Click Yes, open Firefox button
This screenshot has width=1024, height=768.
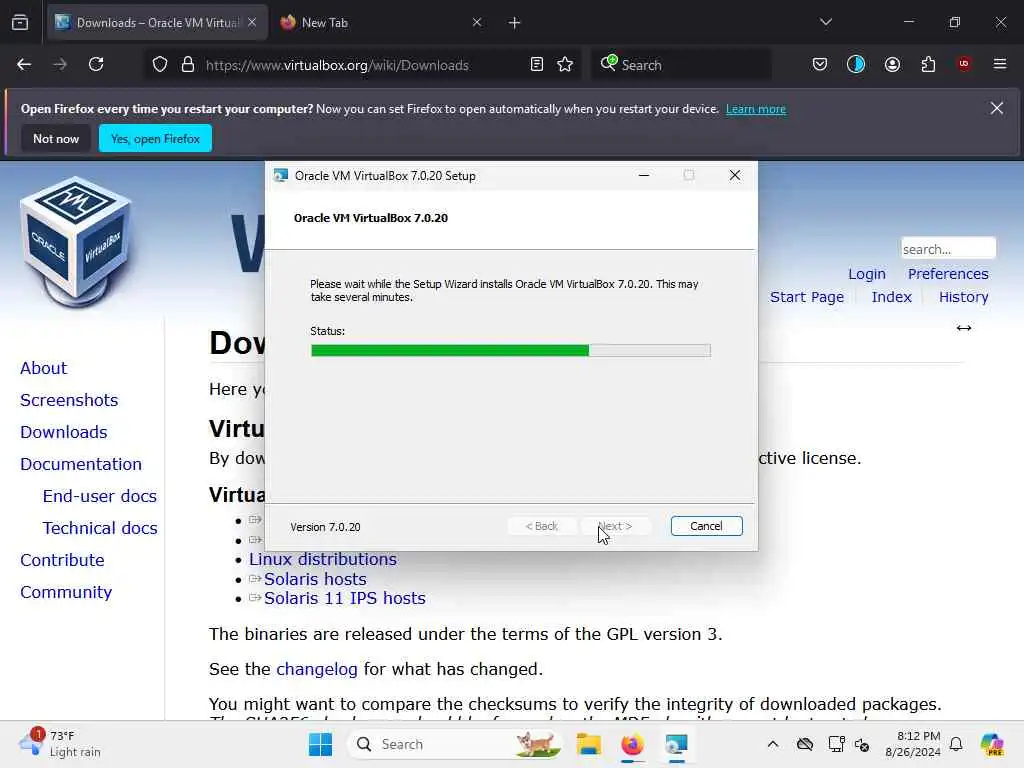(155, 138)
